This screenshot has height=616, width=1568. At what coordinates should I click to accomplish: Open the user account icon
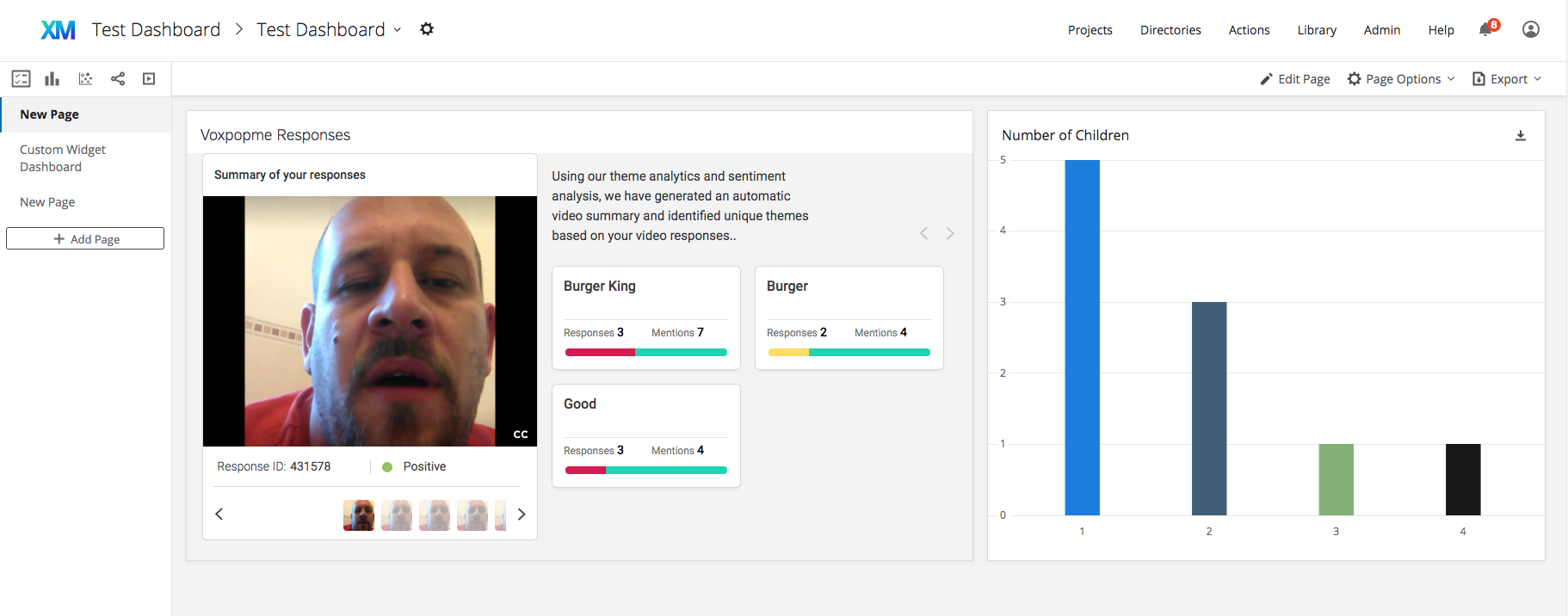click(x=1531, y=29)
